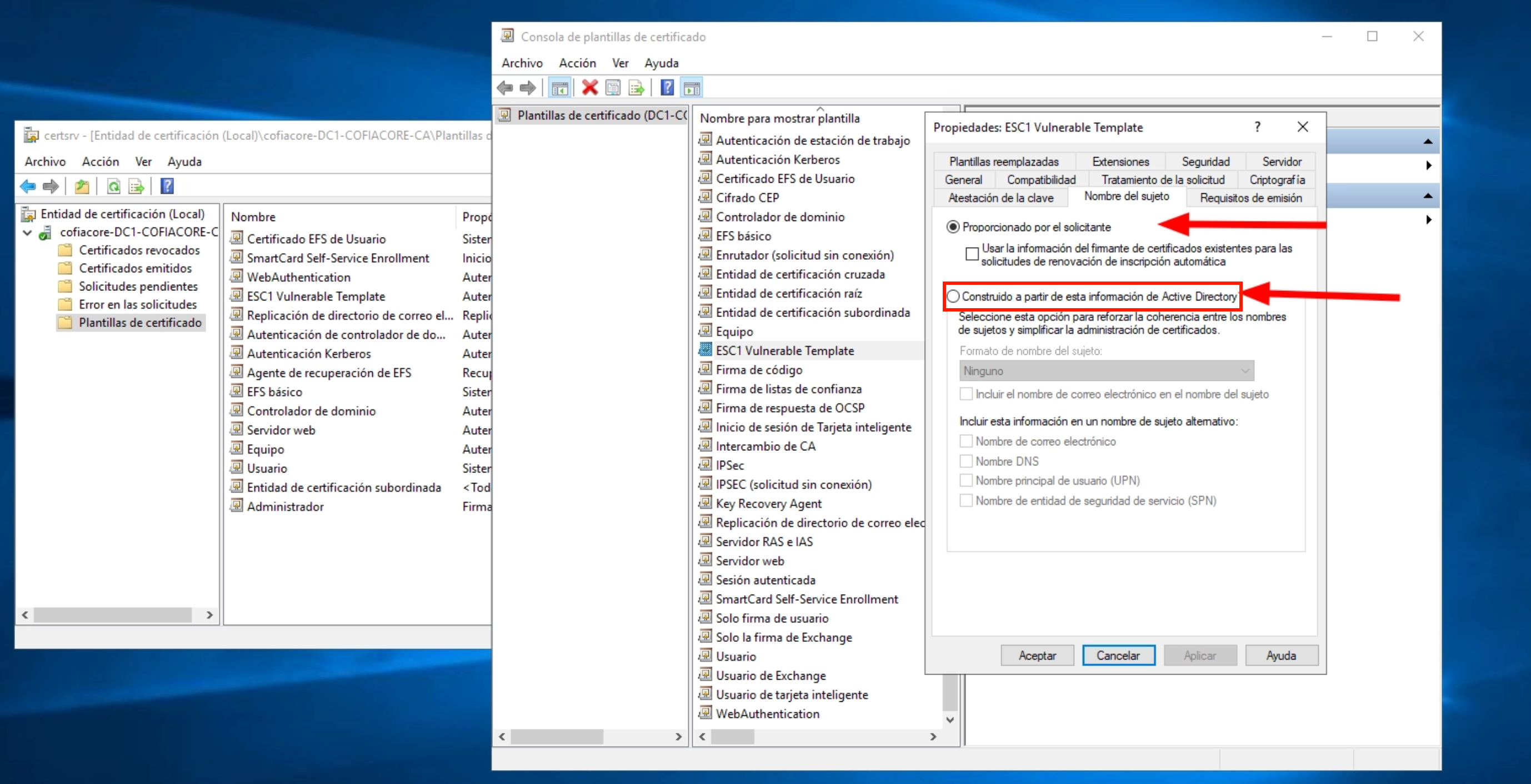This screenshot has height=784, width=1531.
Task: Click the icon of the highlighted ESC1 Vulnerable Template row
Action: [705, 350]
